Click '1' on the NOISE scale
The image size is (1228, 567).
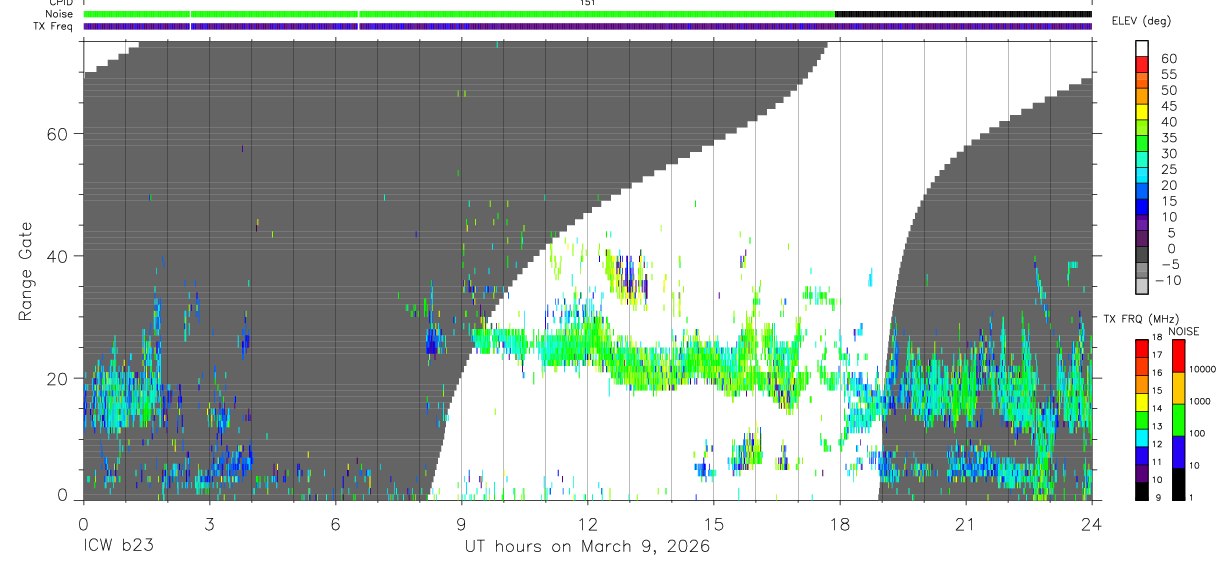pyautogui.click(x=1190, y=497)
